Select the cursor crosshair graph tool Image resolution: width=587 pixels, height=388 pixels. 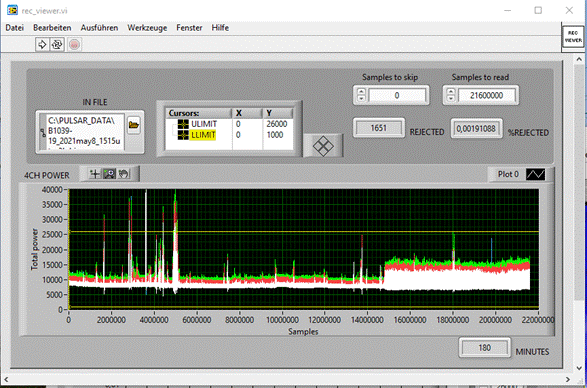point(95,174)
